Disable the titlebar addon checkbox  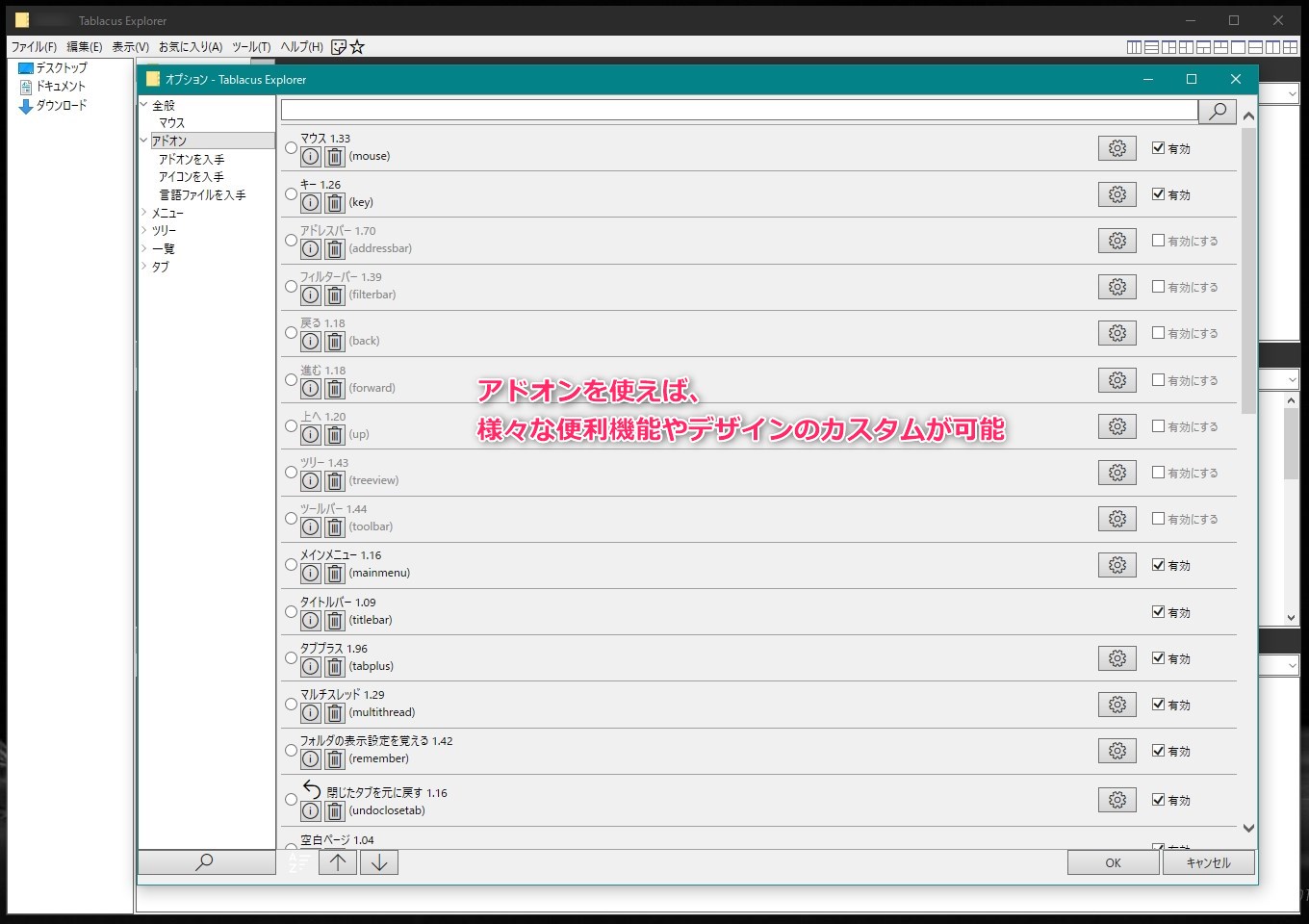[1158, 612]
